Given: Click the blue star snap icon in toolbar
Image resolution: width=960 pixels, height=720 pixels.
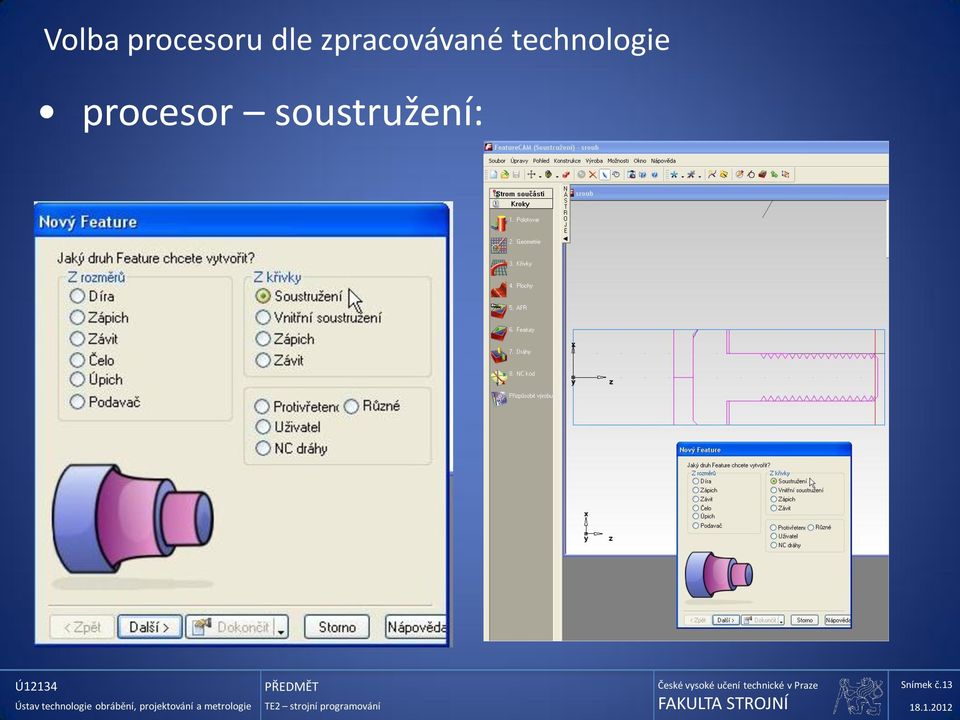Looking at the screenshot, I should point(674,174).
